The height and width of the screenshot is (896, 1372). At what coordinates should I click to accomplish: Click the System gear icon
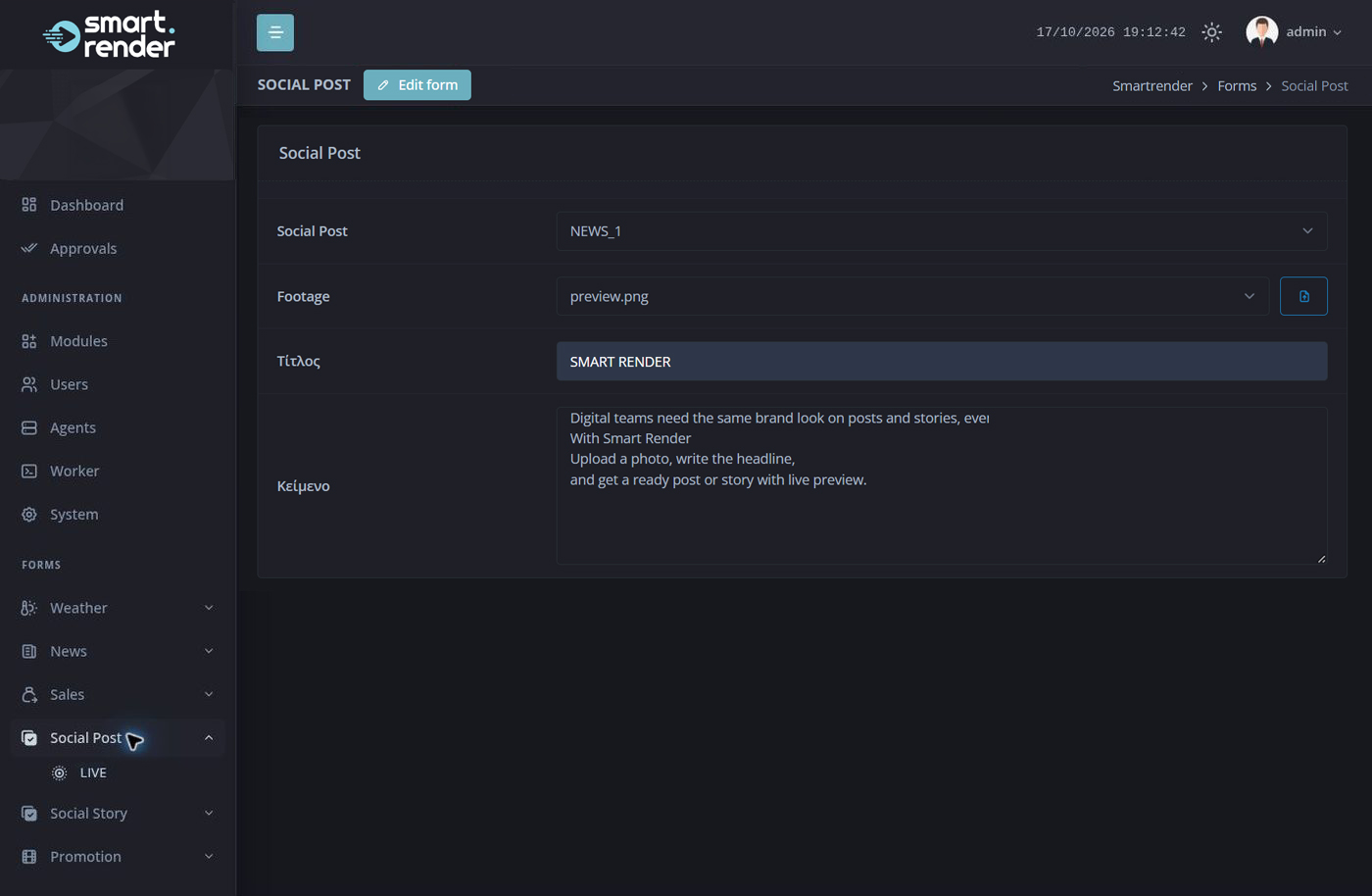tap(29, 514)
